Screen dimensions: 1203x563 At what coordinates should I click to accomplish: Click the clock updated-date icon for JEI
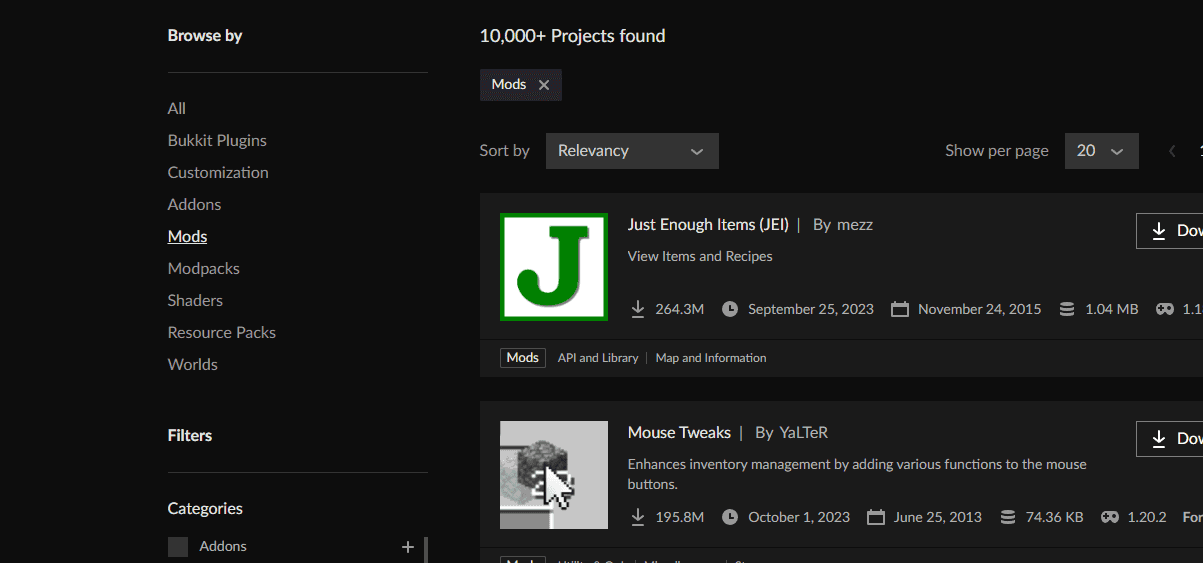point(730,309)
